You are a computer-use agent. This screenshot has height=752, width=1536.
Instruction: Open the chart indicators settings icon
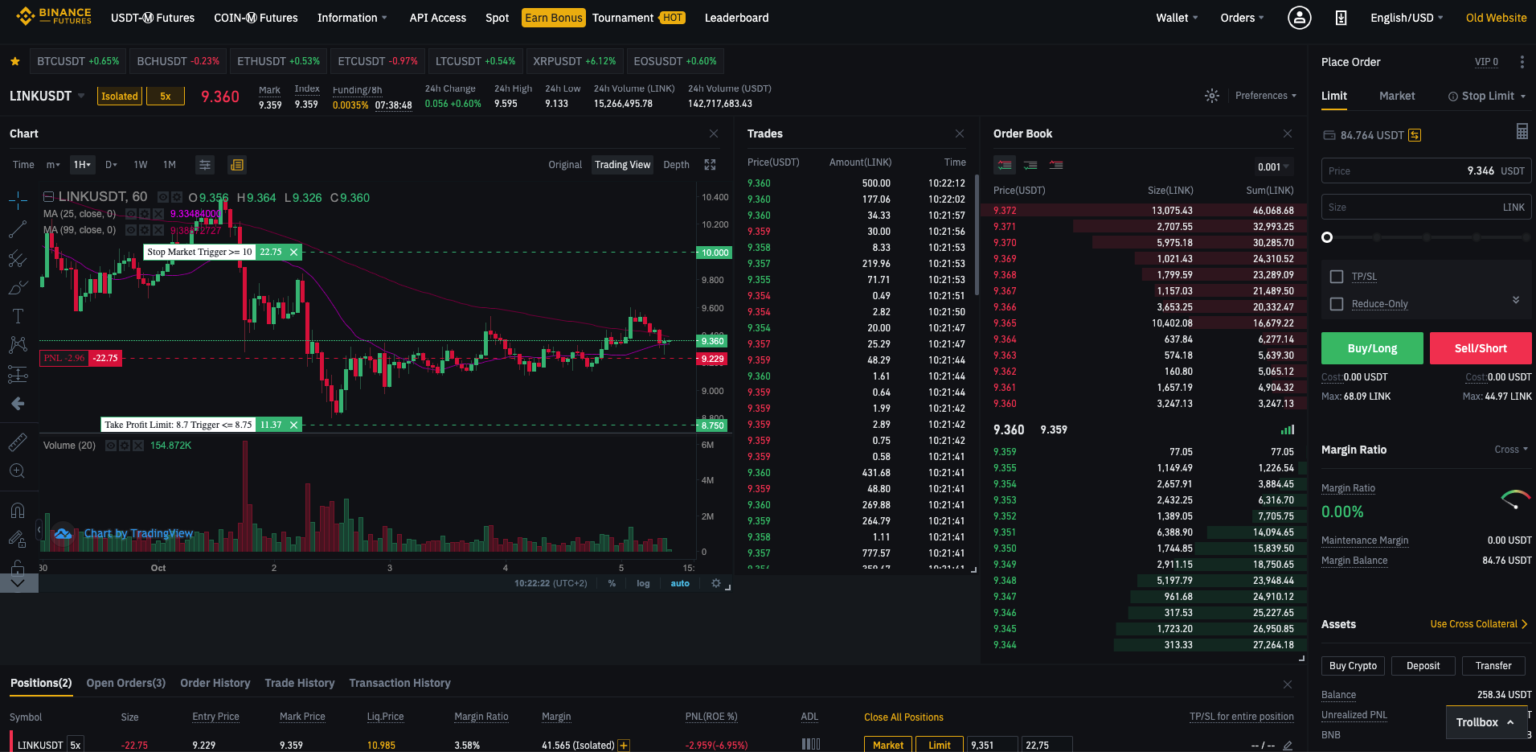pos(204,165)
